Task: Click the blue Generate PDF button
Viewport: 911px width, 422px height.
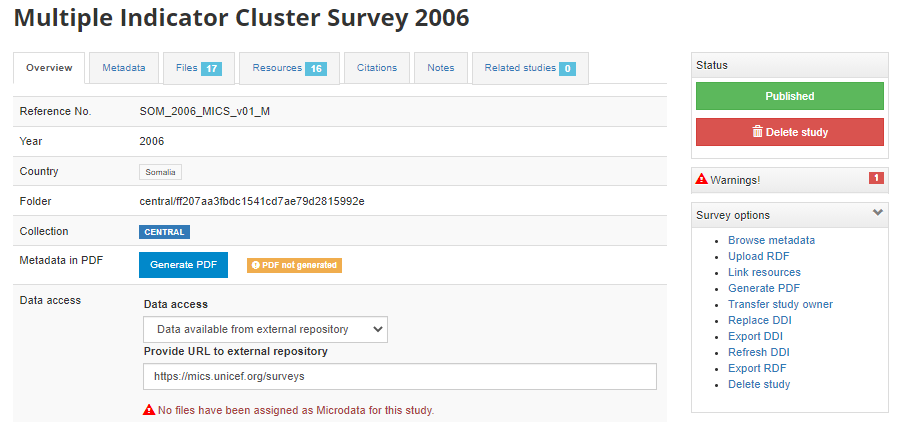Action: click(184, 265)
